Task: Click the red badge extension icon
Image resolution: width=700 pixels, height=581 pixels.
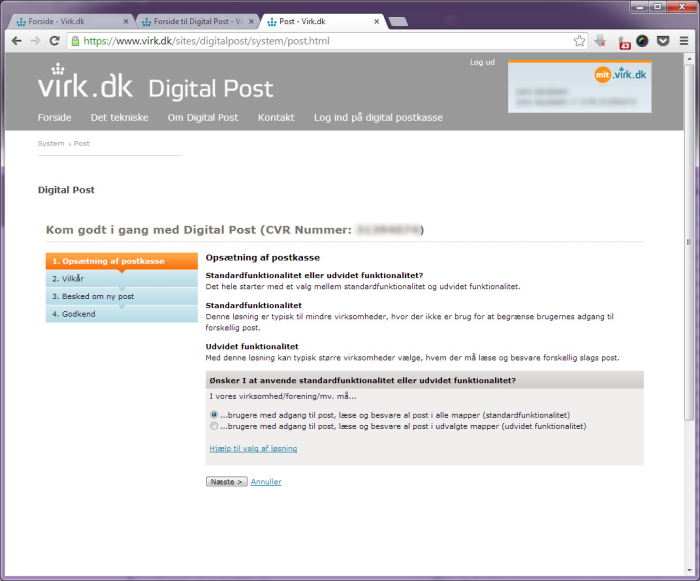Action: tap(624, 43)
